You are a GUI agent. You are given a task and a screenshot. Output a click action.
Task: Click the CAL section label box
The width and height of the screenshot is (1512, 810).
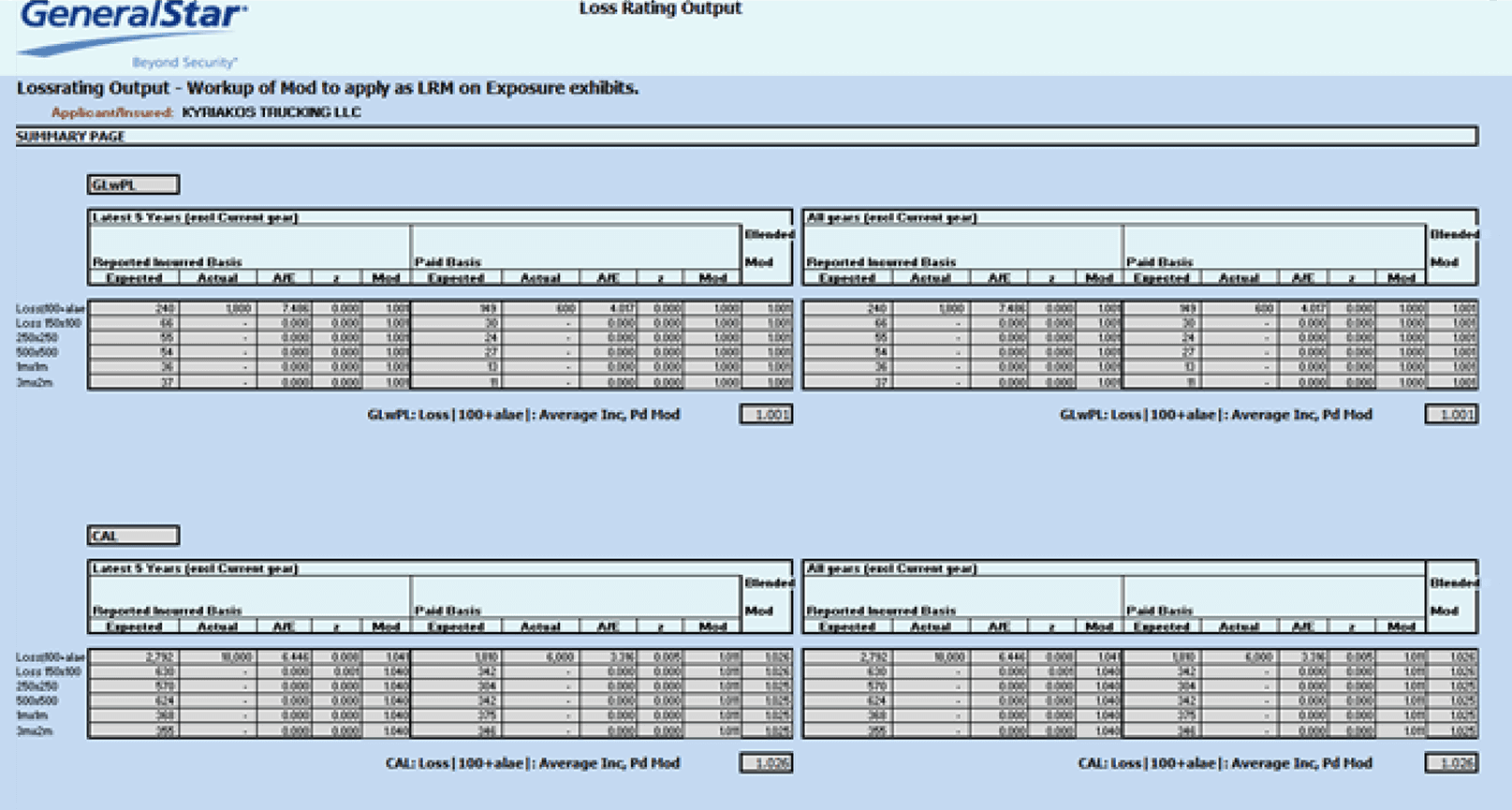point(133,536)
